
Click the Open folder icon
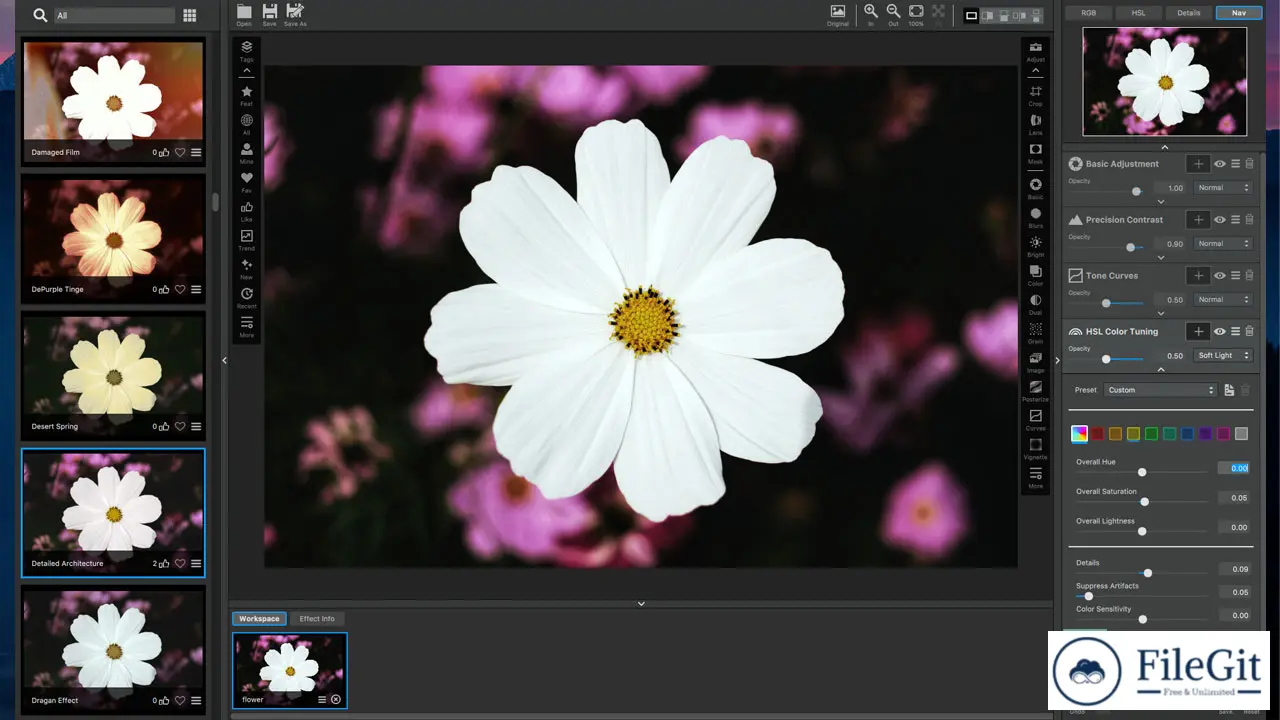coord(244,13)
